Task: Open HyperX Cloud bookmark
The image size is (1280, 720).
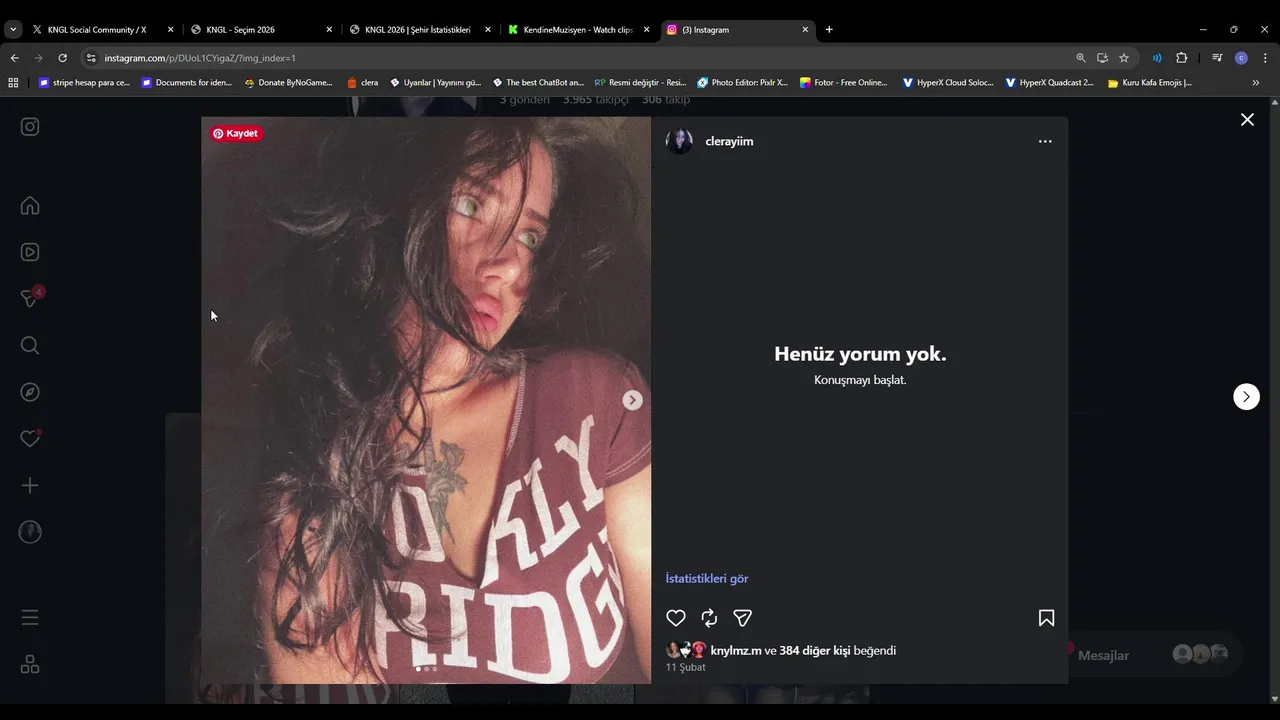Action: coord(948,83)
